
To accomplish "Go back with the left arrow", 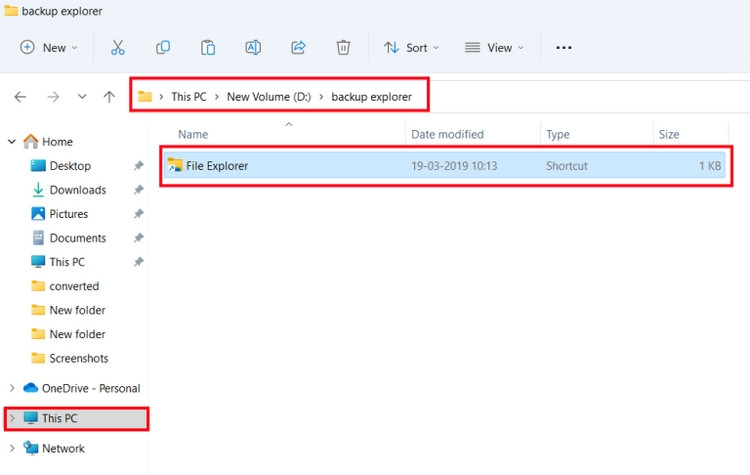I will (x=20, y=97).
